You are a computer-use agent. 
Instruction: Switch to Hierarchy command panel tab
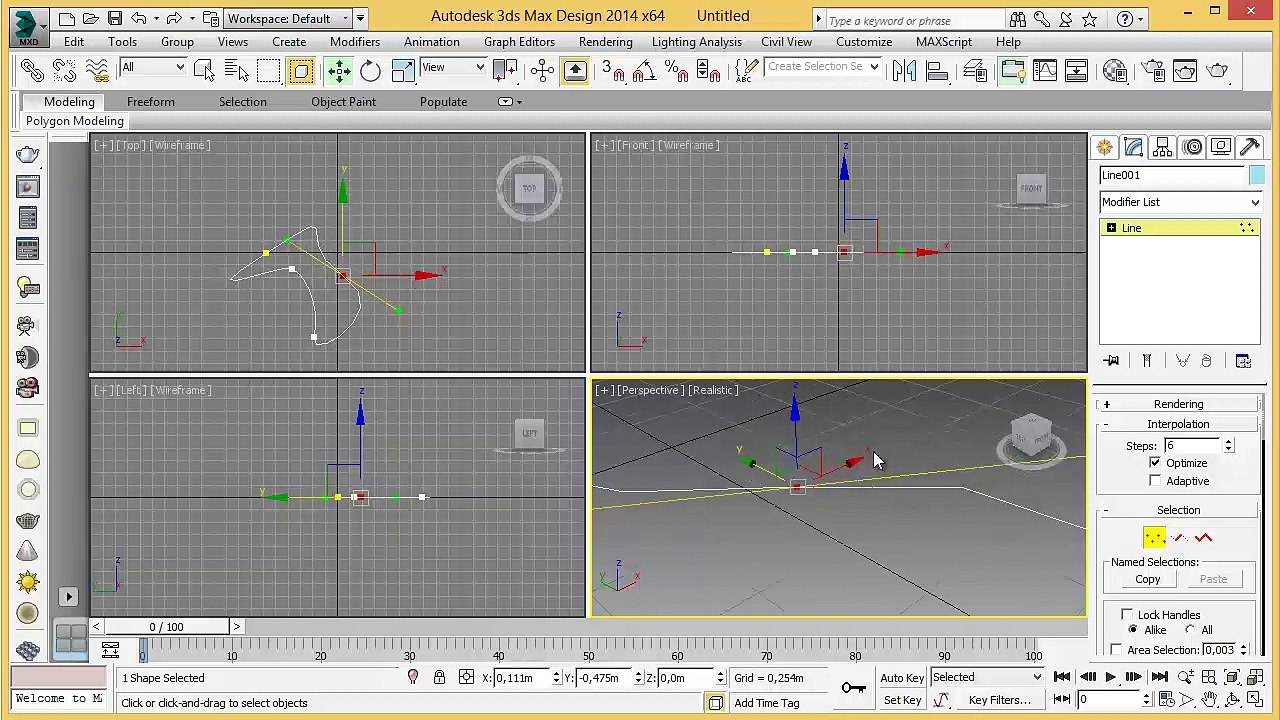pos(1162,147)
